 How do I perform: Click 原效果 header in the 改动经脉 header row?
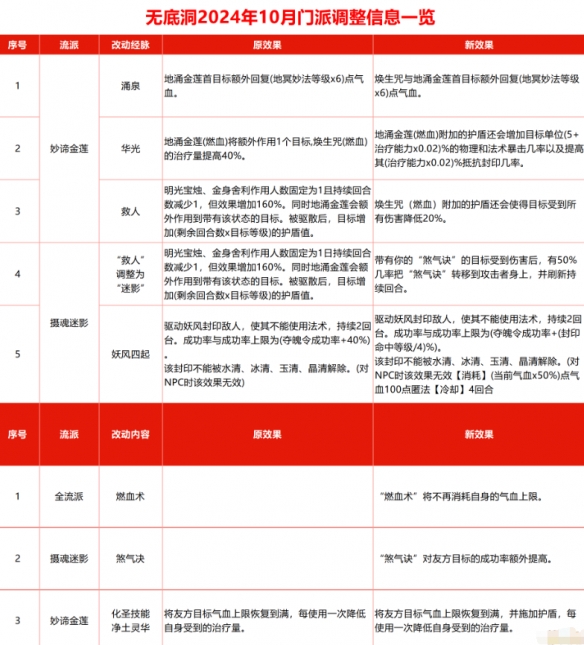(267, 45)
